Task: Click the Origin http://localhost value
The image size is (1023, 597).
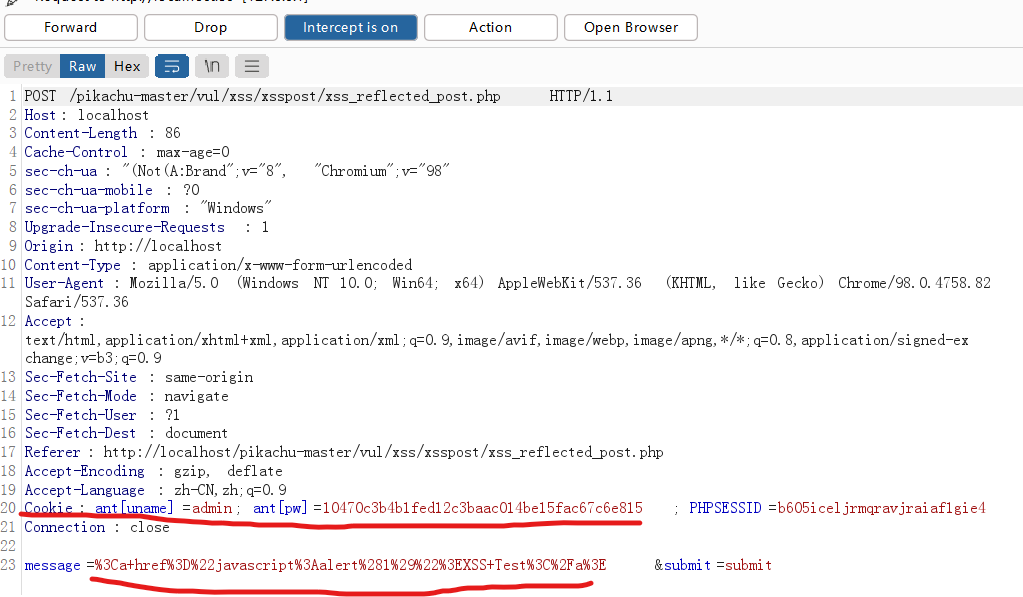Action: [158, 246]
